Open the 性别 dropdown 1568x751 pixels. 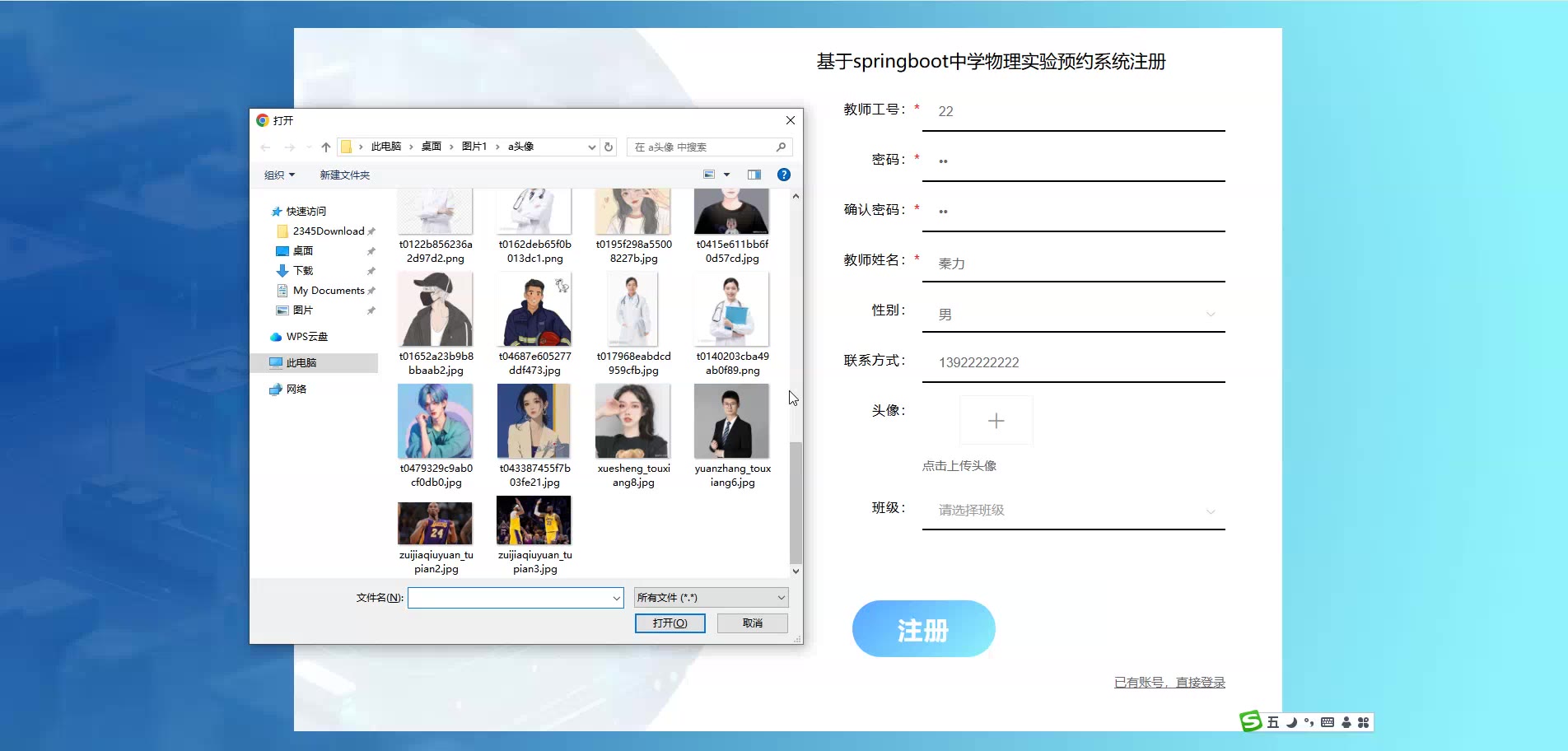click(1074, 314)
